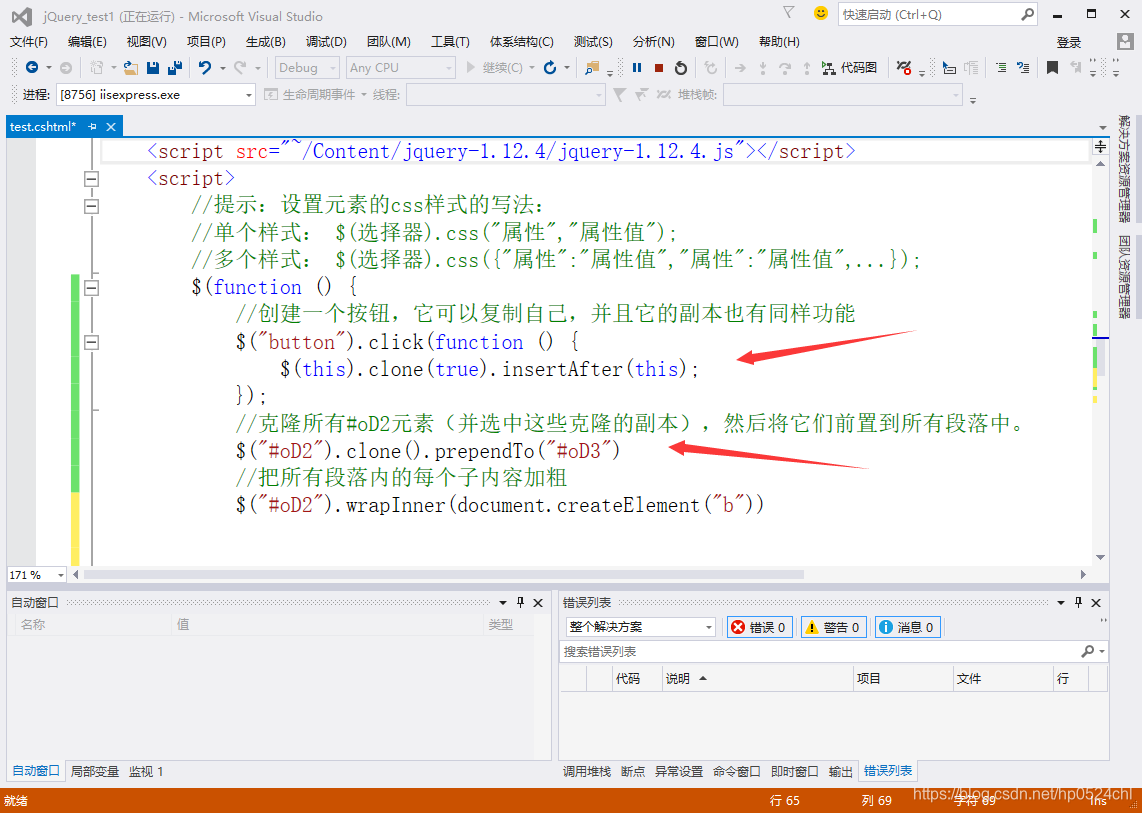Screen dimensions: 1142x813
Task: Click the Uncomment Selection icon
Action: click(1023, 68)
